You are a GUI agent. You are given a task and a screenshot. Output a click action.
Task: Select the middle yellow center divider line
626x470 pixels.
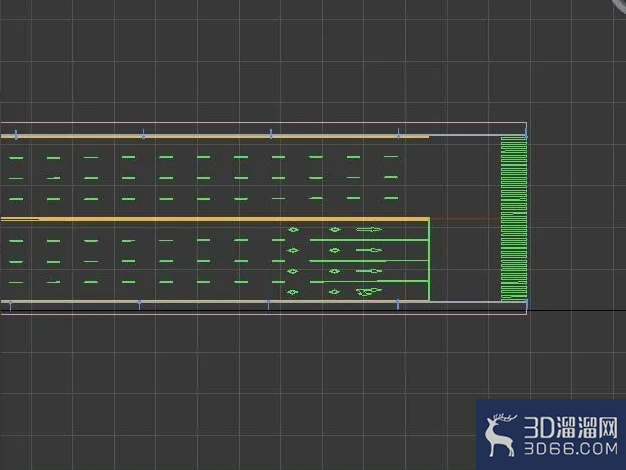pos(215,219)
